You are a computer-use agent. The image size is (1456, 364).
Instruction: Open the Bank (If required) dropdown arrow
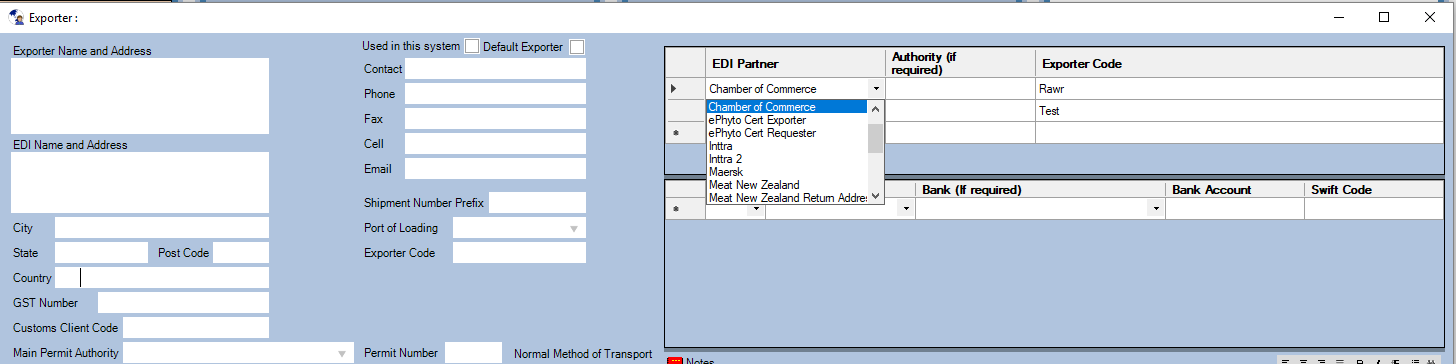point(1156,209)
